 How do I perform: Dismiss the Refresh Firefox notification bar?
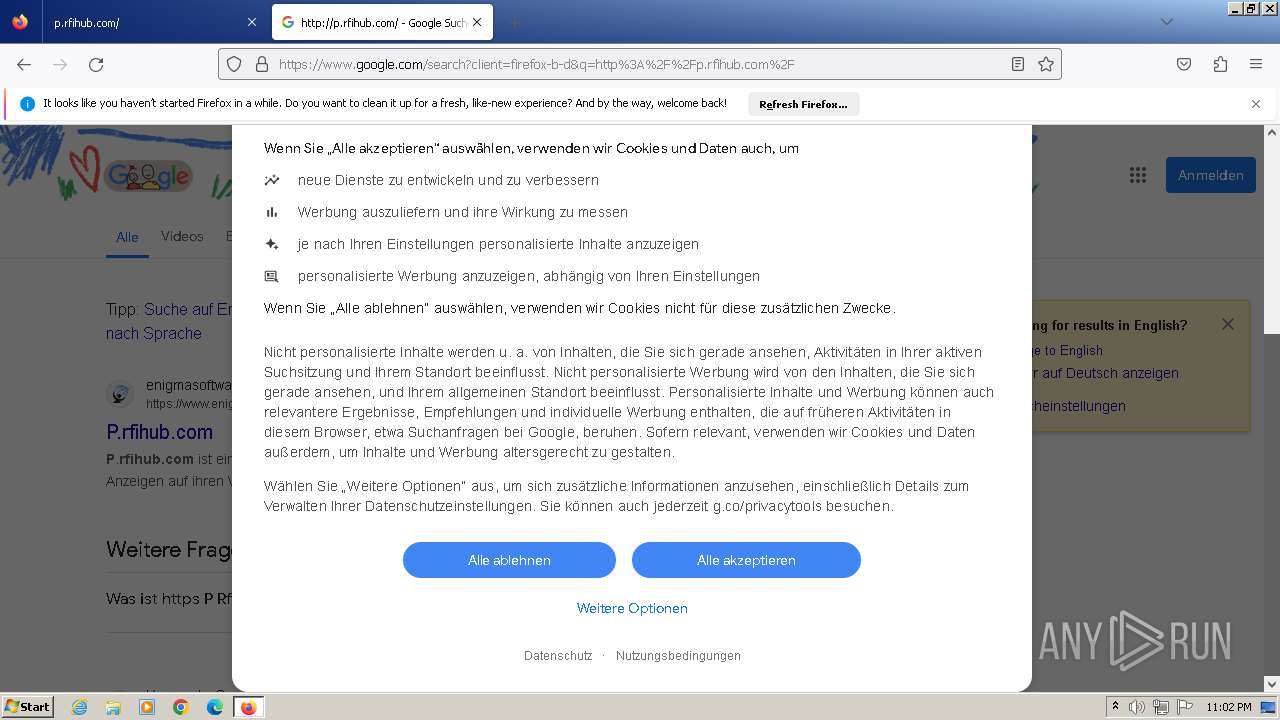1256,104
